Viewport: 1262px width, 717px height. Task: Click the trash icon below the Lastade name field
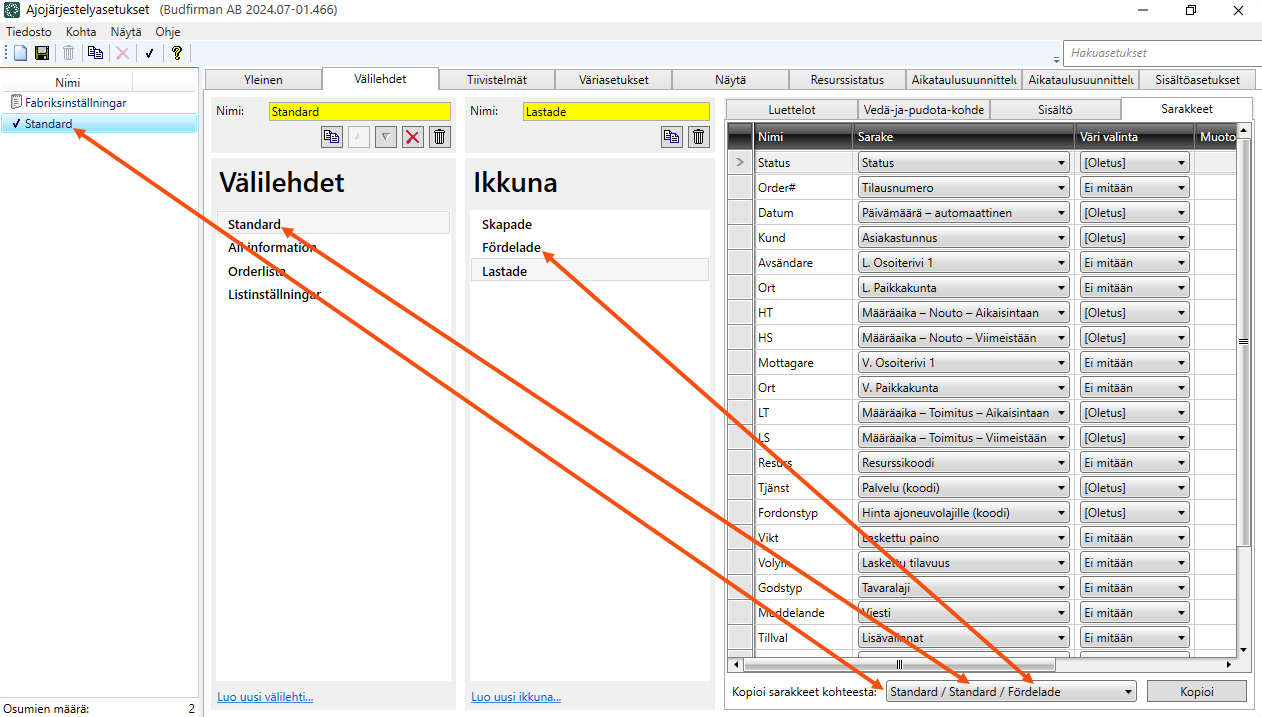[x=699, y=137]
